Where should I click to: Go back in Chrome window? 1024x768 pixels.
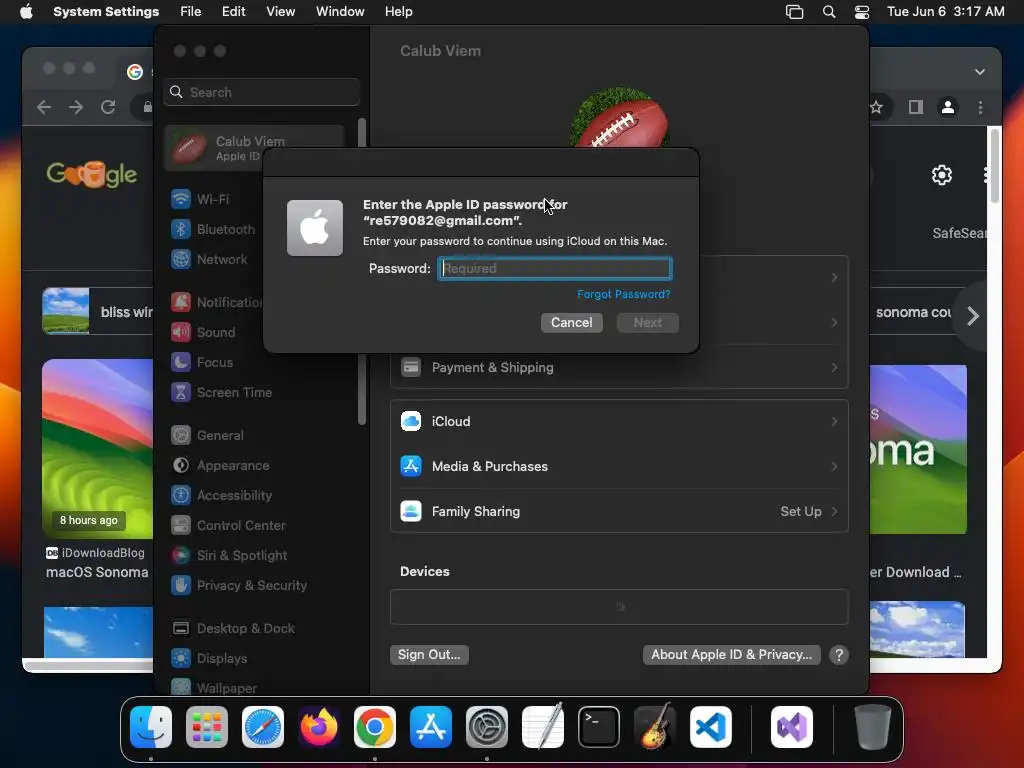(x=44, y=107)
